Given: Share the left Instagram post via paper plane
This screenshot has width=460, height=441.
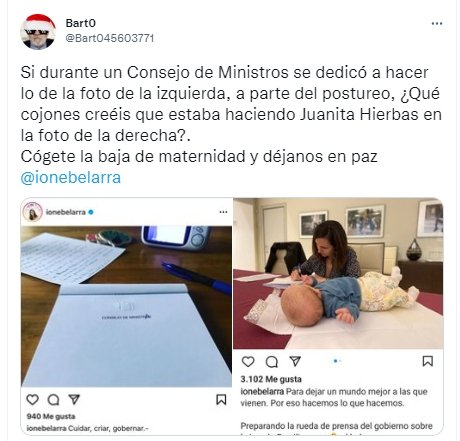Looking at the screenshot, I should (74, 399).
